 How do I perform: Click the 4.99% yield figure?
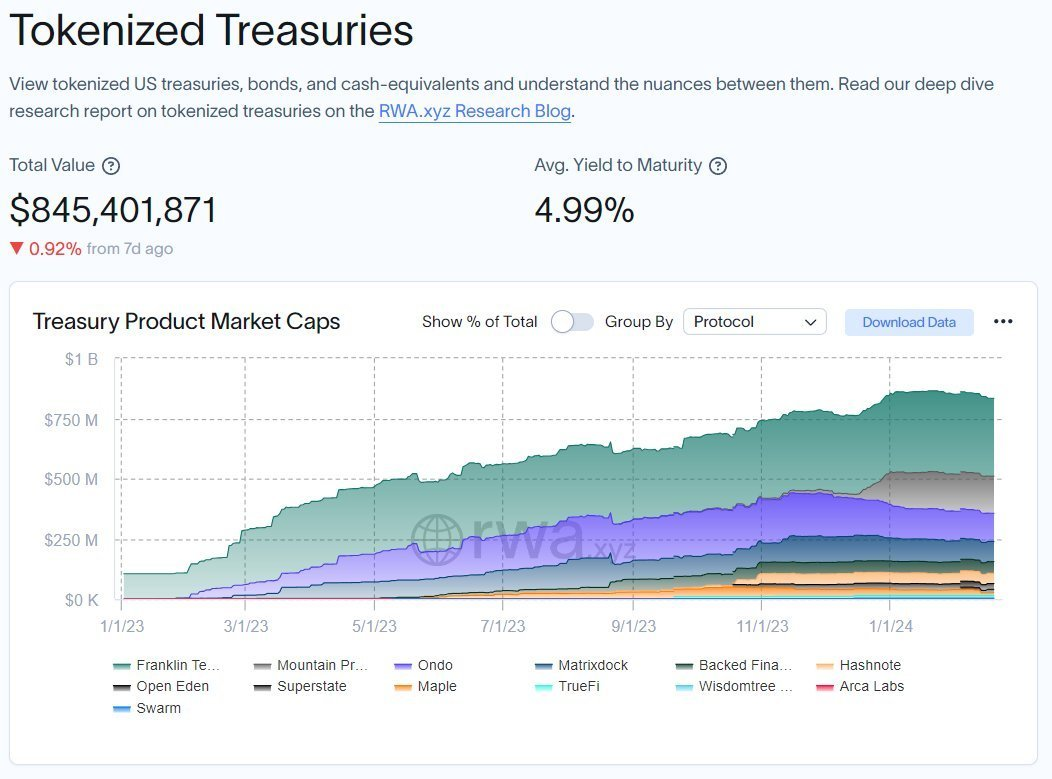coord(584,209)
